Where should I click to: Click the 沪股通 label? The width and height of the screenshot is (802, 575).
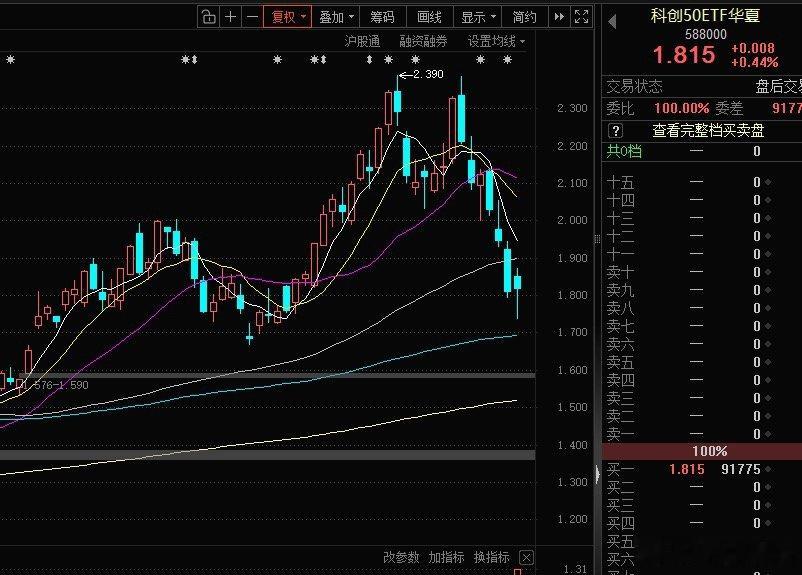[362, 41]
